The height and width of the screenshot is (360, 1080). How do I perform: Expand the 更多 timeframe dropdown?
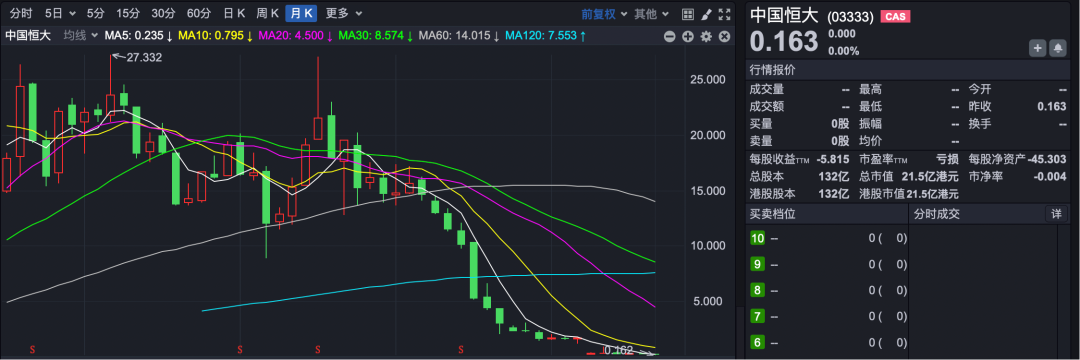click(x=343, y=13)
